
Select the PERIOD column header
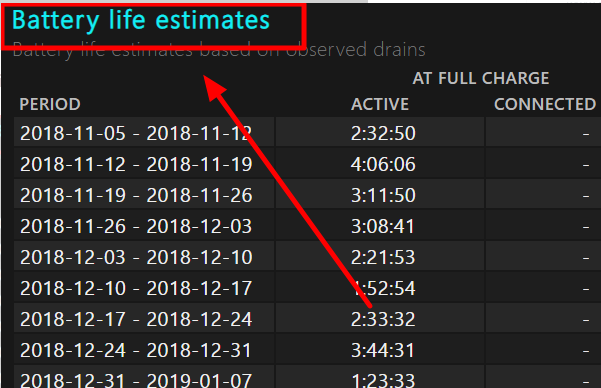click(x=50, y=104)
